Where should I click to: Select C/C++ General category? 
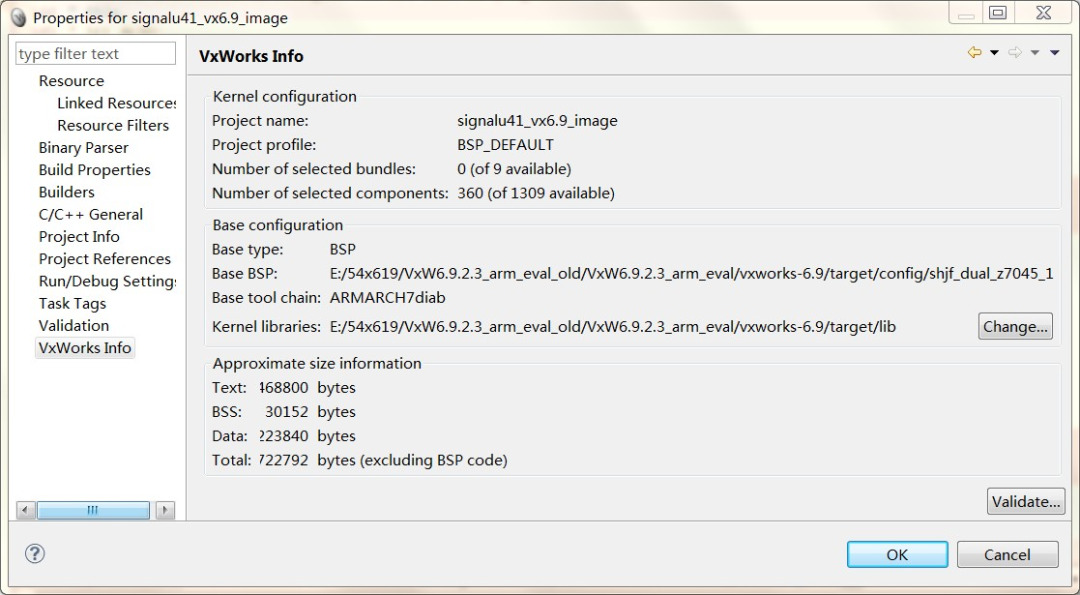click(x=90, y=214)
